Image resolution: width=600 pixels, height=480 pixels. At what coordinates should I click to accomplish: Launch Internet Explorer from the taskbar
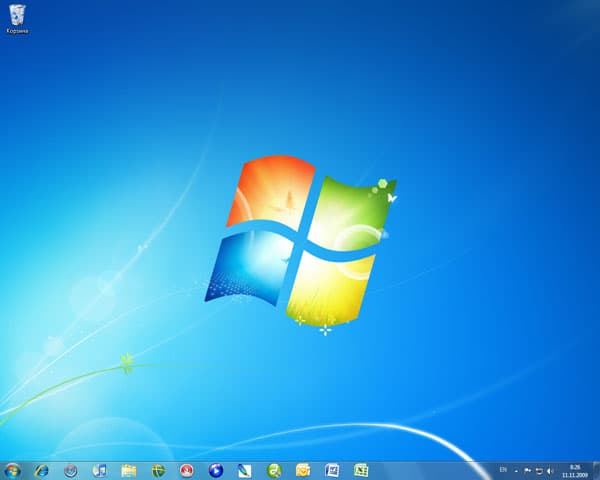click(41, 470)
